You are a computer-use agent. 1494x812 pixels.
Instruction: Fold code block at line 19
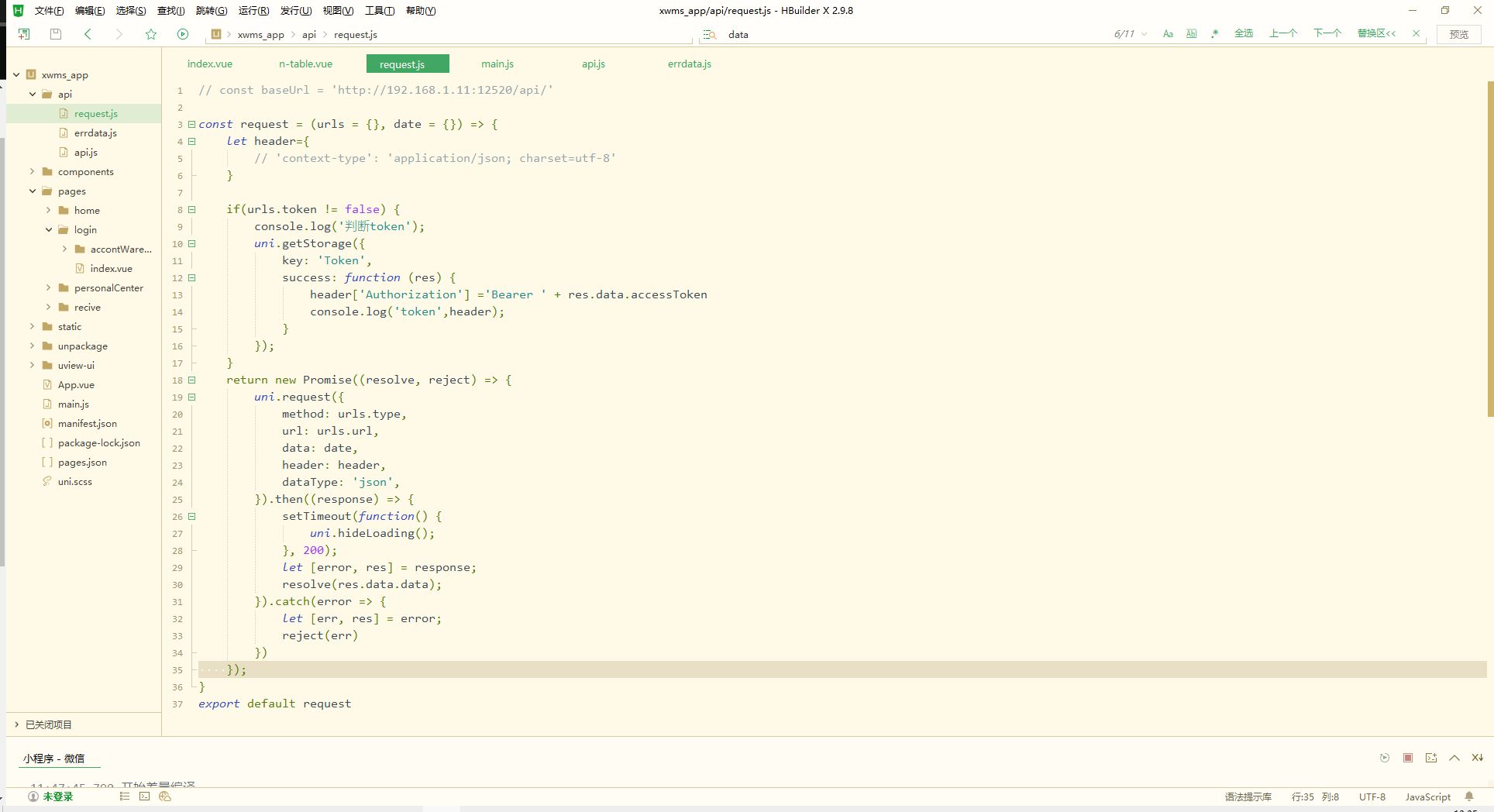[x=191, y=397]
